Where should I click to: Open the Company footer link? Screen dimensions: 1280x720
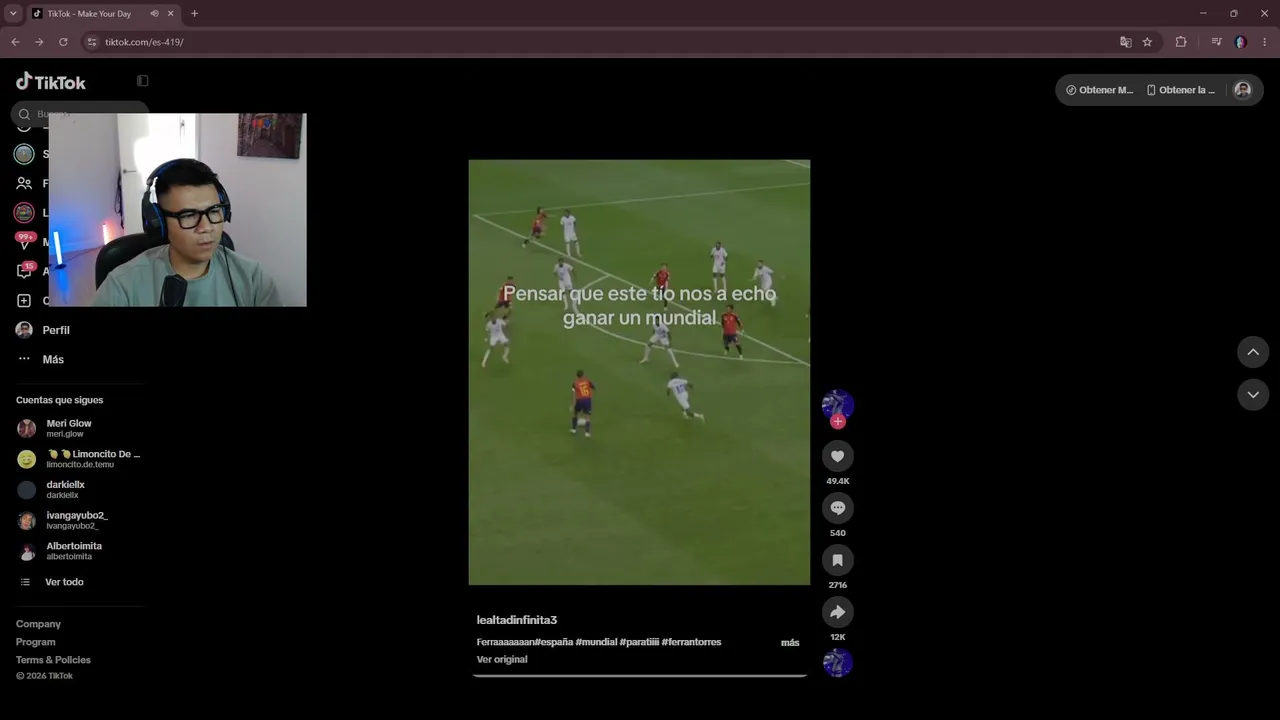(x=38, y=624)
